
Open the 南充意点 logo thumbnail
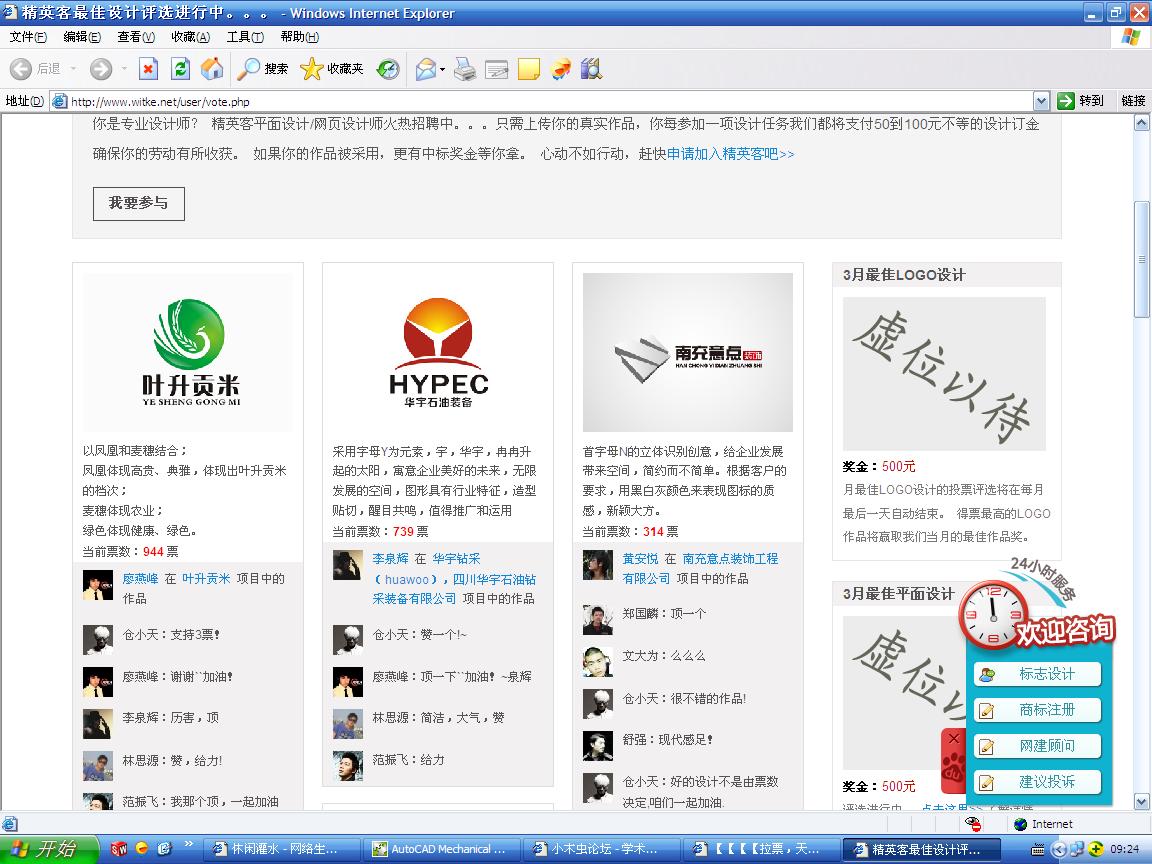tap(688, 352)
